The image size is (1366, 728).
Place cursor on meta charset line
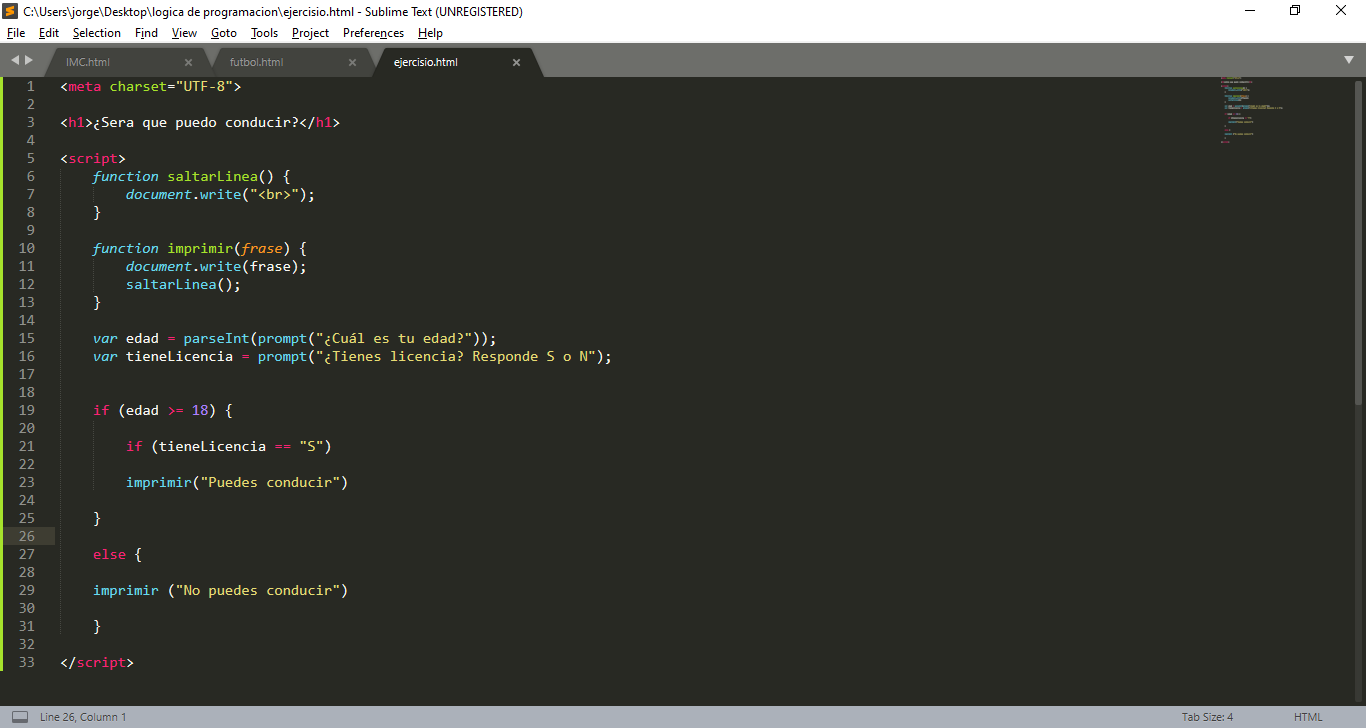point(151,86)
